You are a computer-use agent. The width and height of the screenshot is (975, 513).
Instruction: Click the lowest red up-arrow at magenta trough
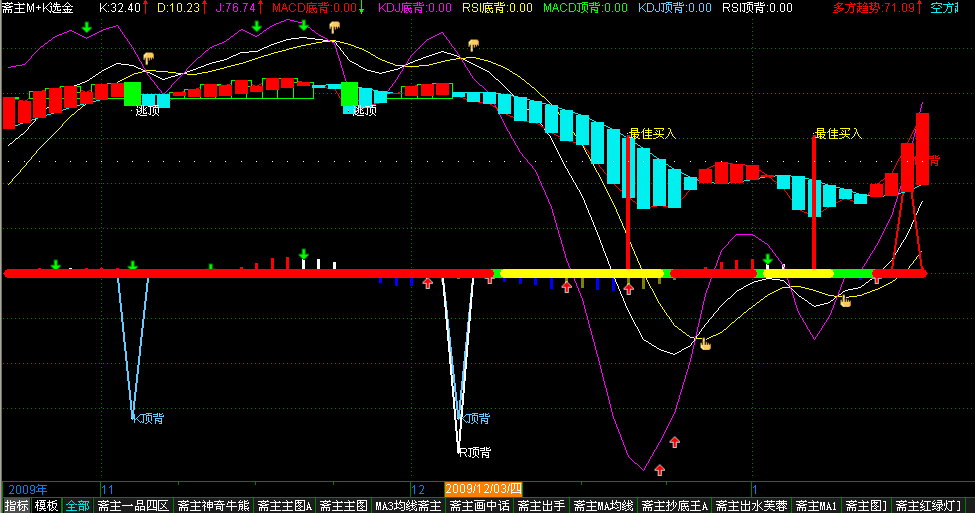point(659,469)
